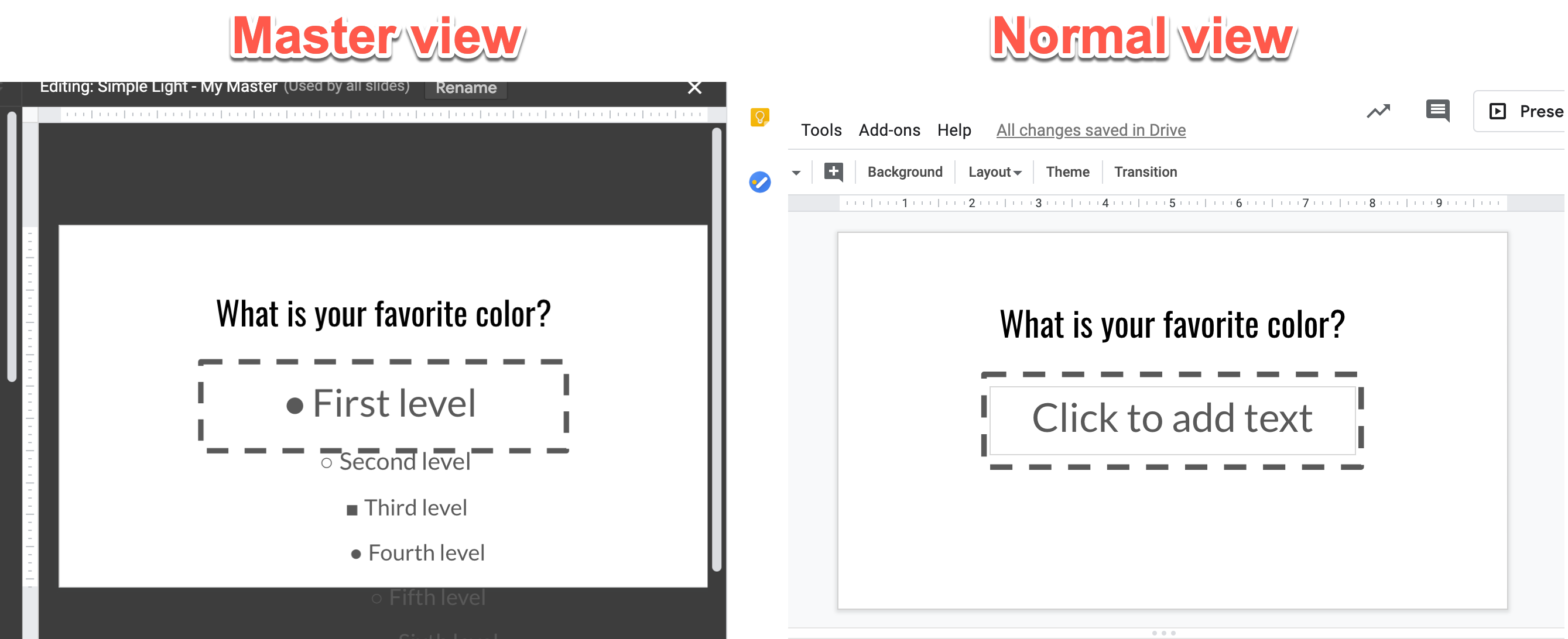Open the Theme picker
Screen dimensions: 1568x639
coord(1067,171)
